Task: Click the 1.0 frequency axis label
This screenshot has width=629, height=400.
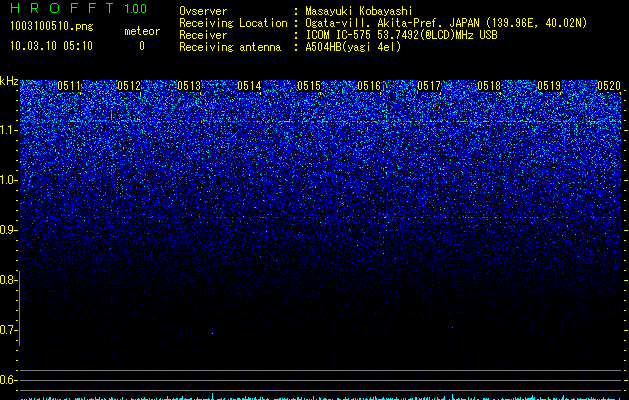Action: tap(8, 180)
